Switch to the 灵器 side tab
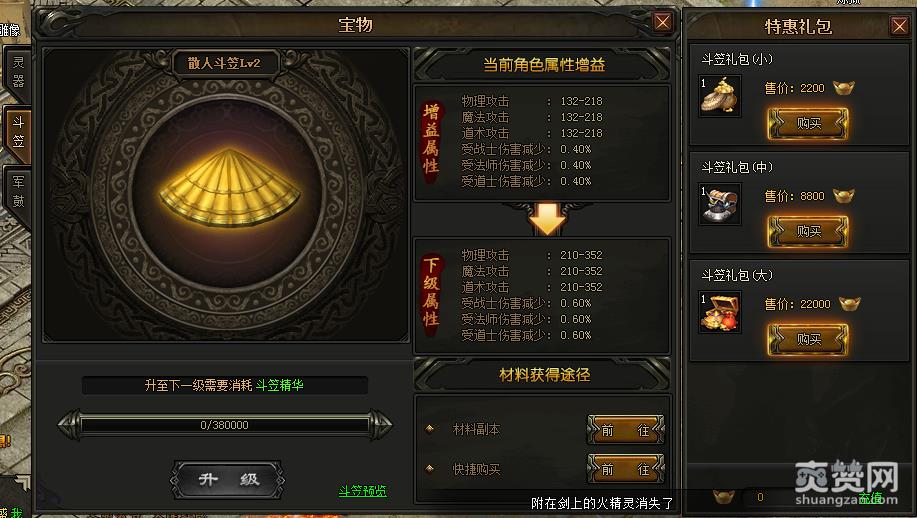Viewport: 917px width, 518px height. [x=18, y=72]
